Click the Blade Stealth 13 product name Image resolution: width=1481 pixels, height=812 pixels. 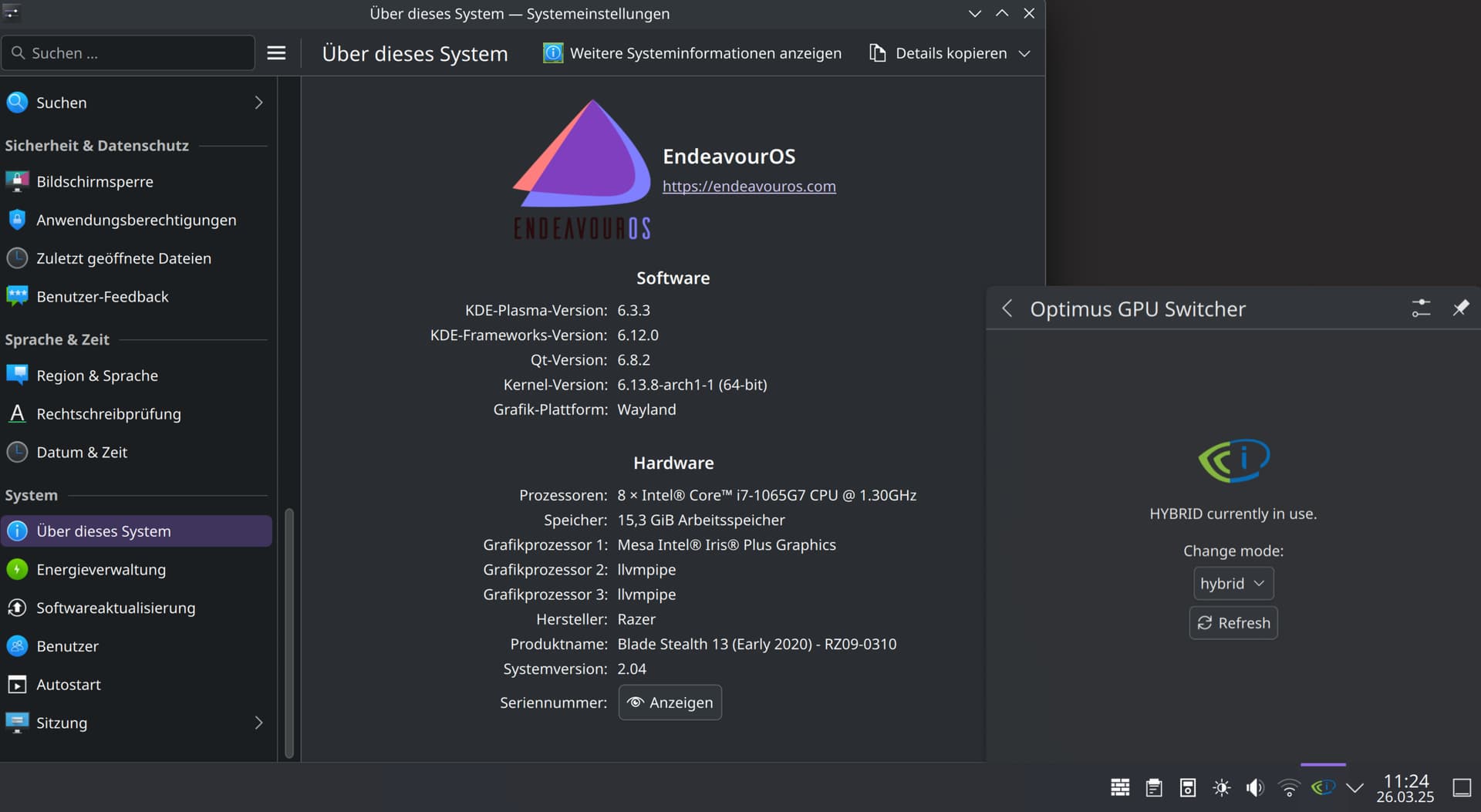click(x=757, y=644)
